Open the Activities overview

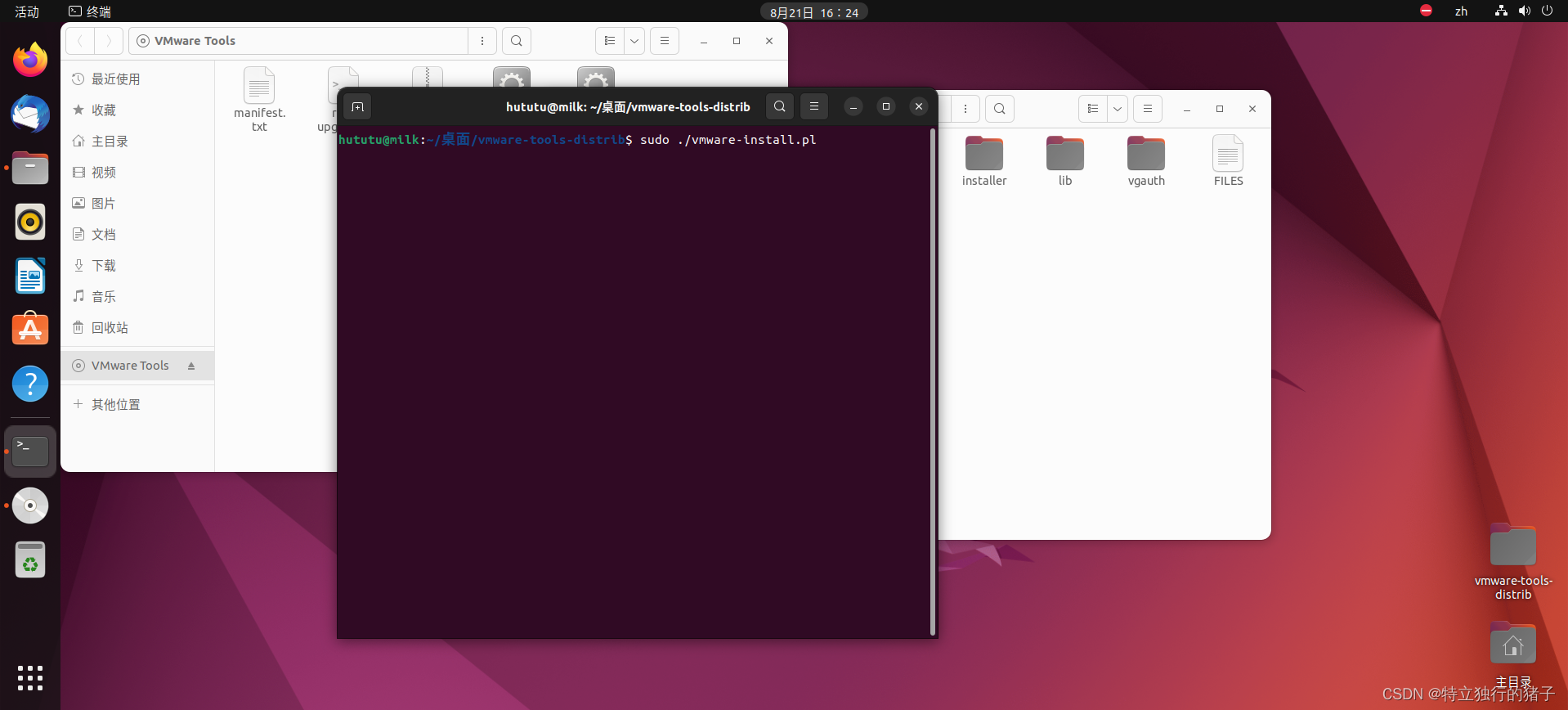[x=27, y=11]
